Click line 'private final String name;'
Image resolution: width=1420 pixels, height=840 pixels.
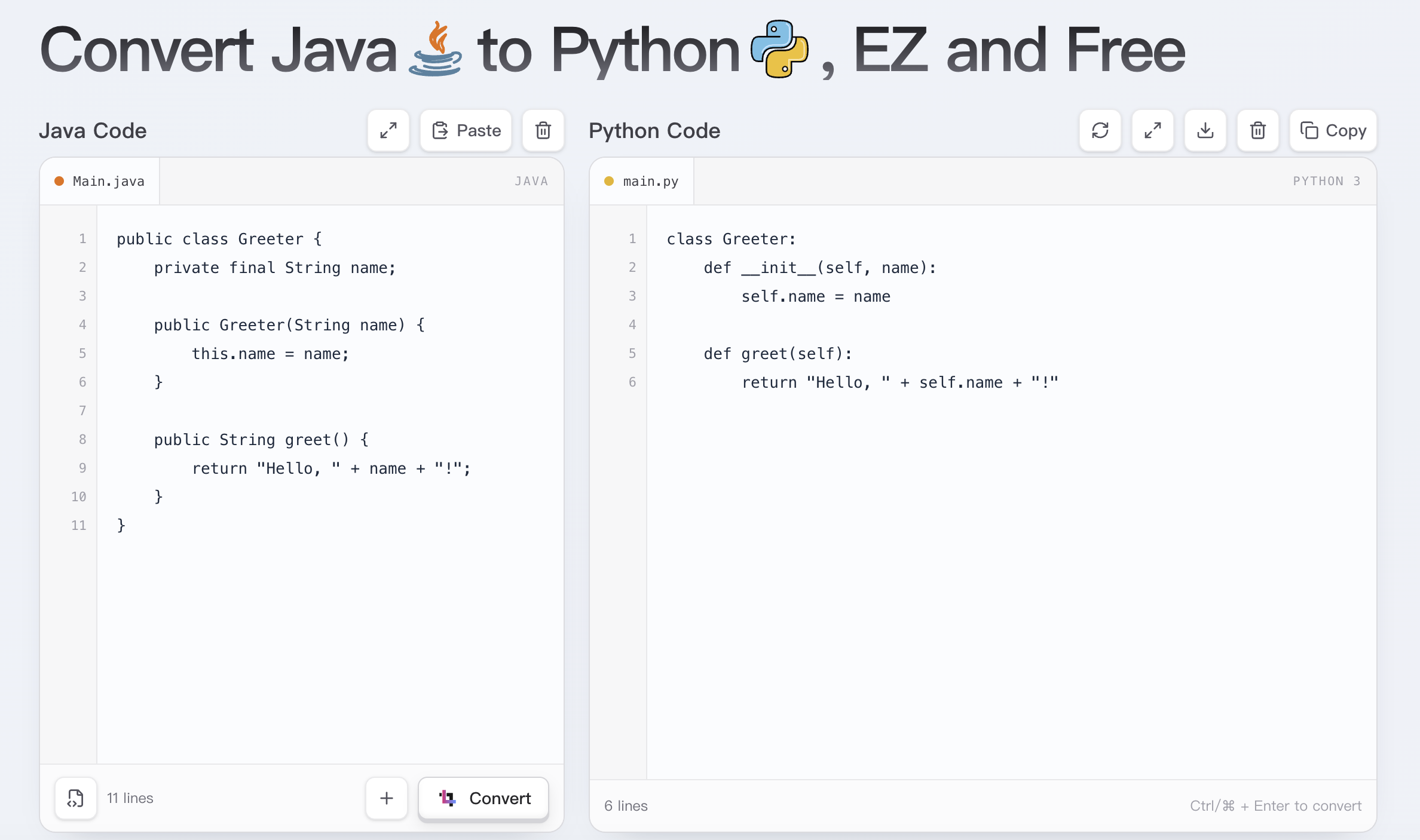click(x=275, y=268)
